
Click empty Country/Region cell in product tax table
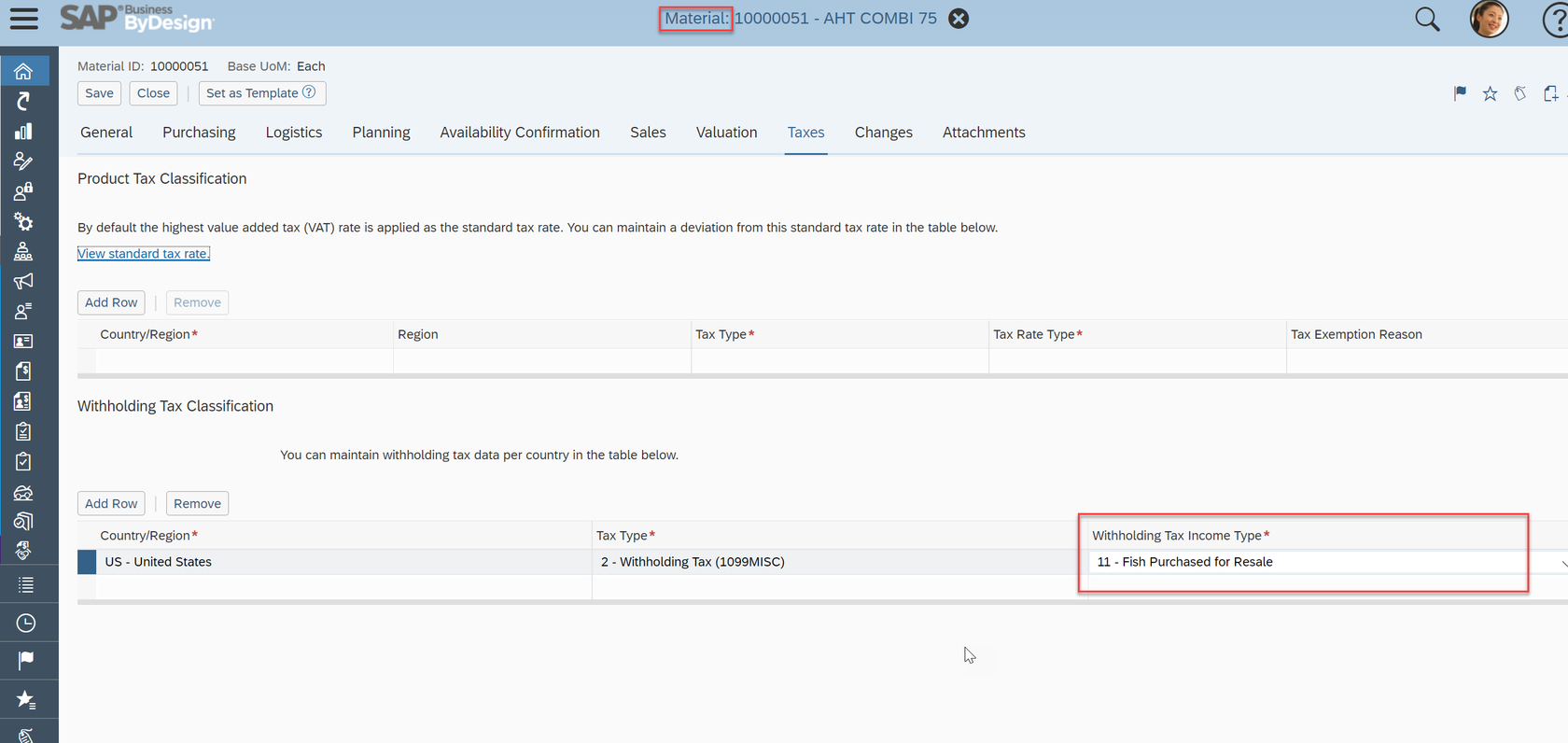tap(245, 361)
